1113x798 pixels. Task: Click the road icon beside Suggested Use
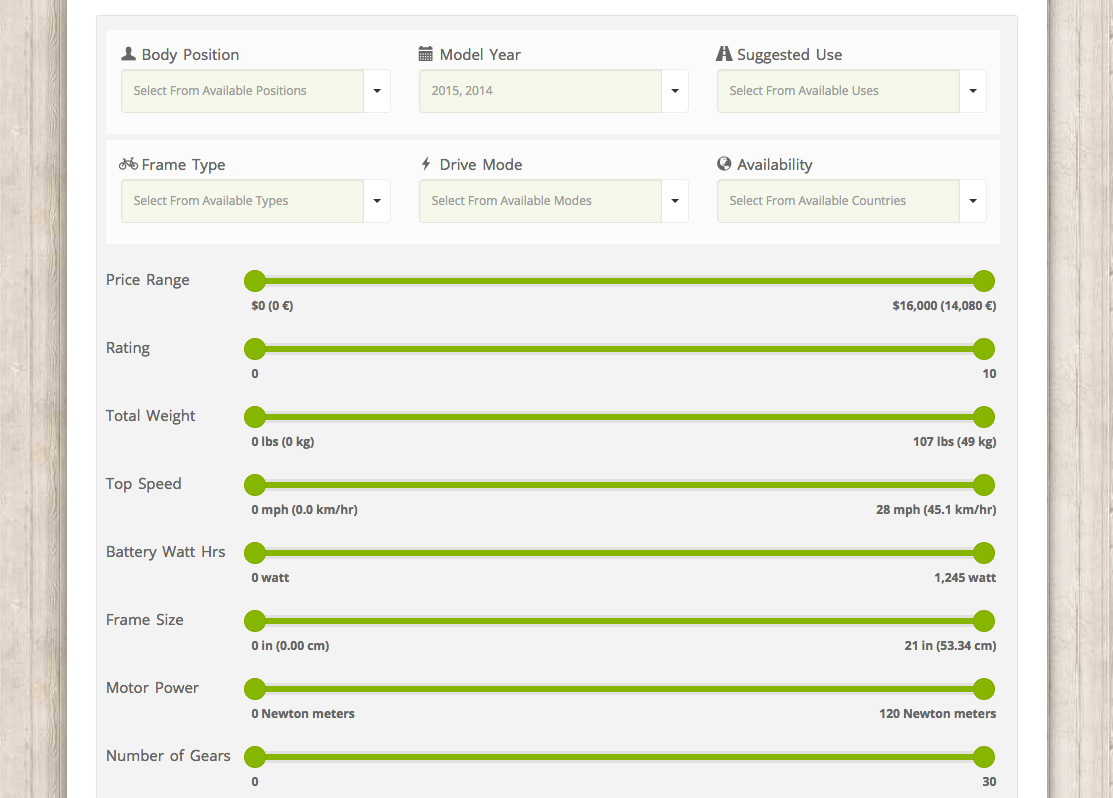click(x=724, y=54)
